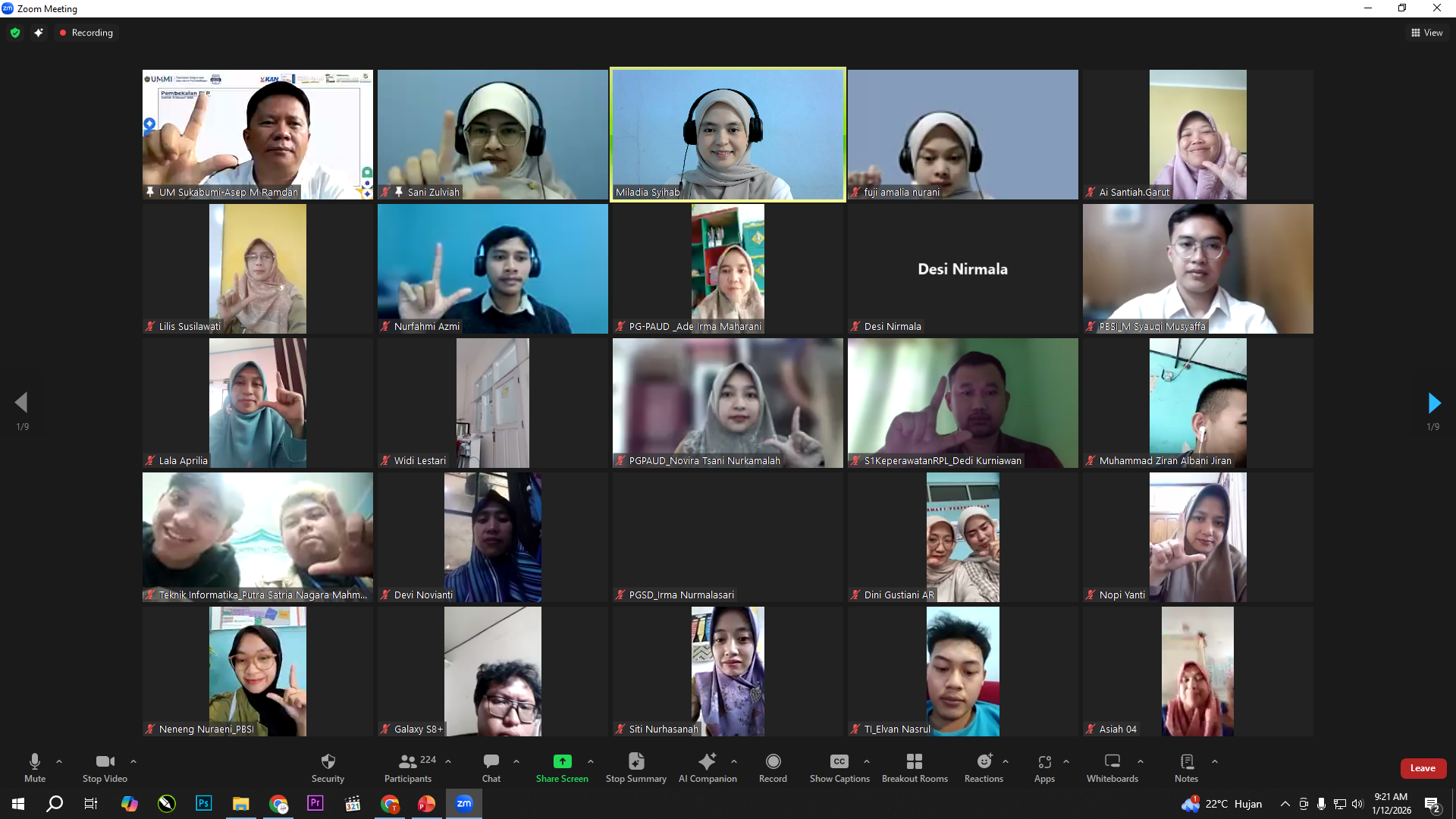This screenshot has height=819, width=1456.
Task: Open the Security shield icon
Action: coord(328,762)
